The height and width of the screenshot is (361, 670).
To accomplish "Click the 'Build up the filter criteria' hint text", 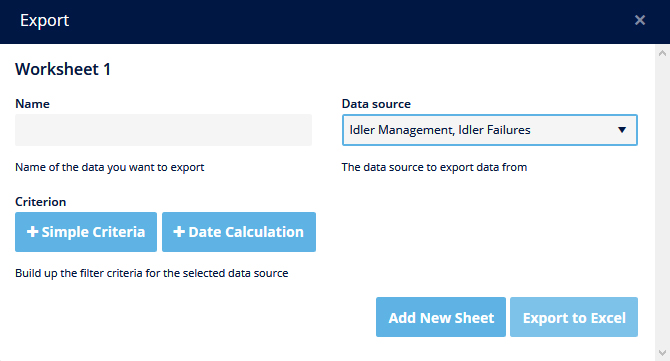I will coord(152,273).
